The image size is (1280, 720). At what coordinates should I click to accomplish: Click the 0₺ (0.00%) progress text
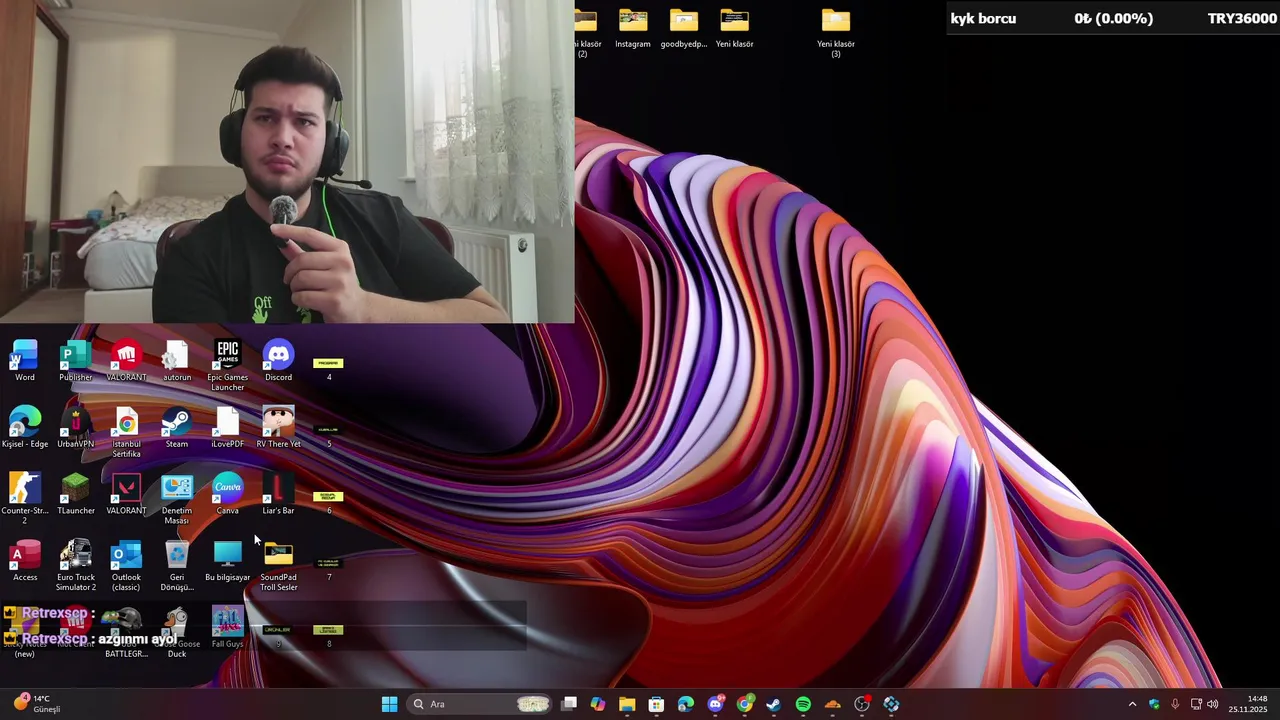click(x=1113, y=18)
